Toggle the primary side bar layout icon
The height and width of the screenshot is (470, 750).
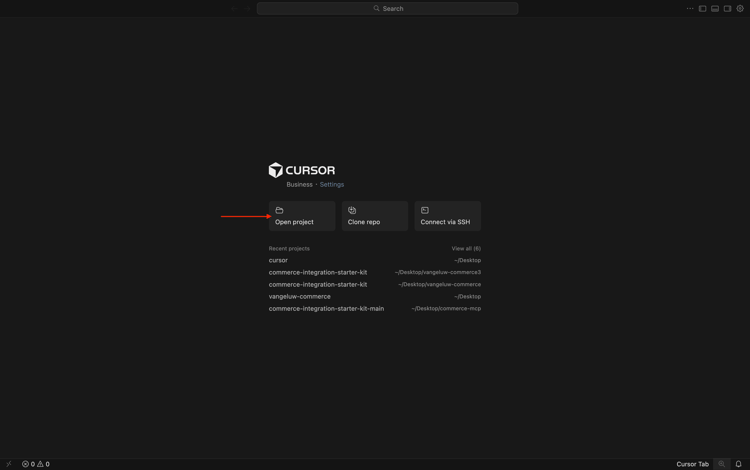click(x=702, y=9)
